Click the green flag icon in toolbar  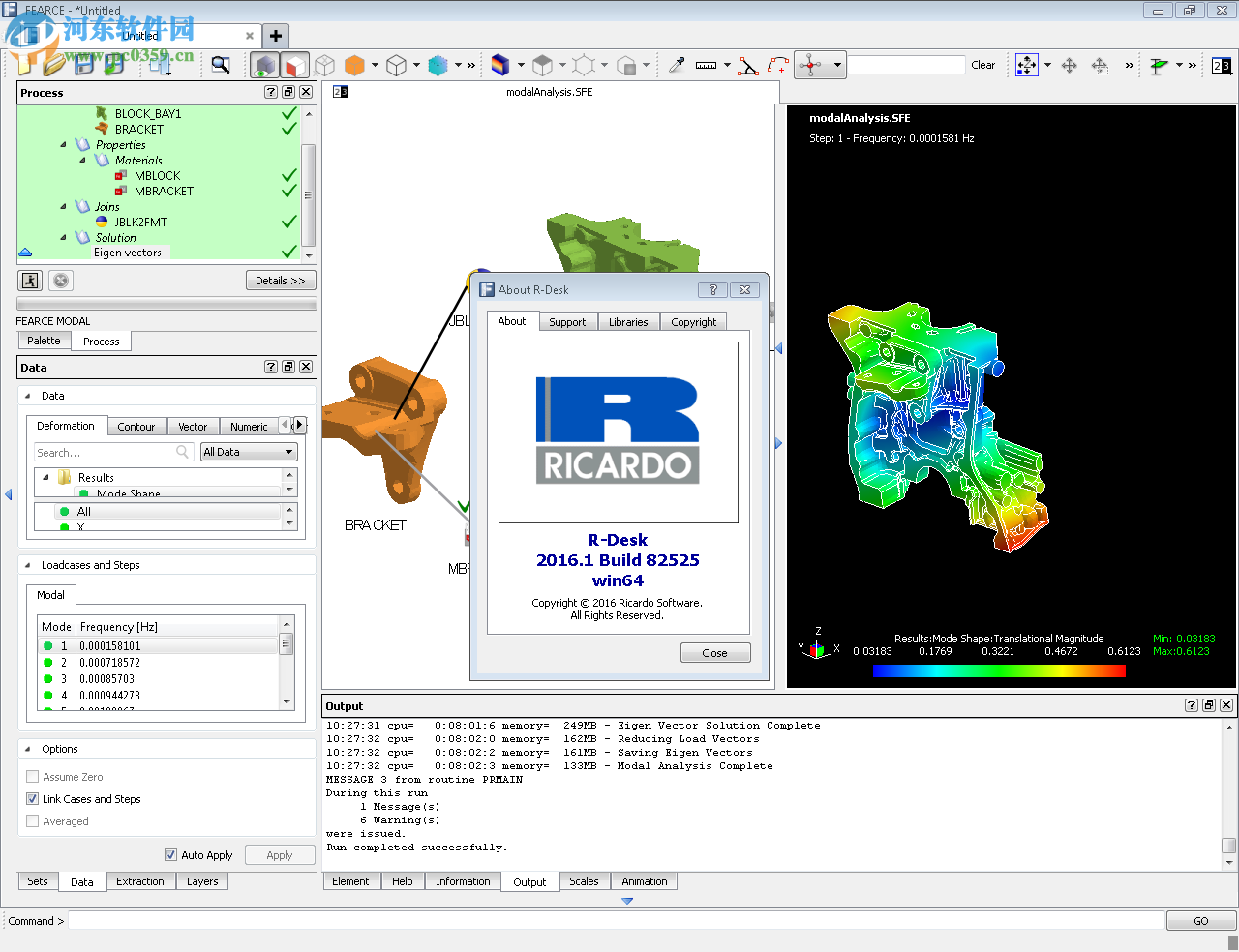coord(1159,65)
